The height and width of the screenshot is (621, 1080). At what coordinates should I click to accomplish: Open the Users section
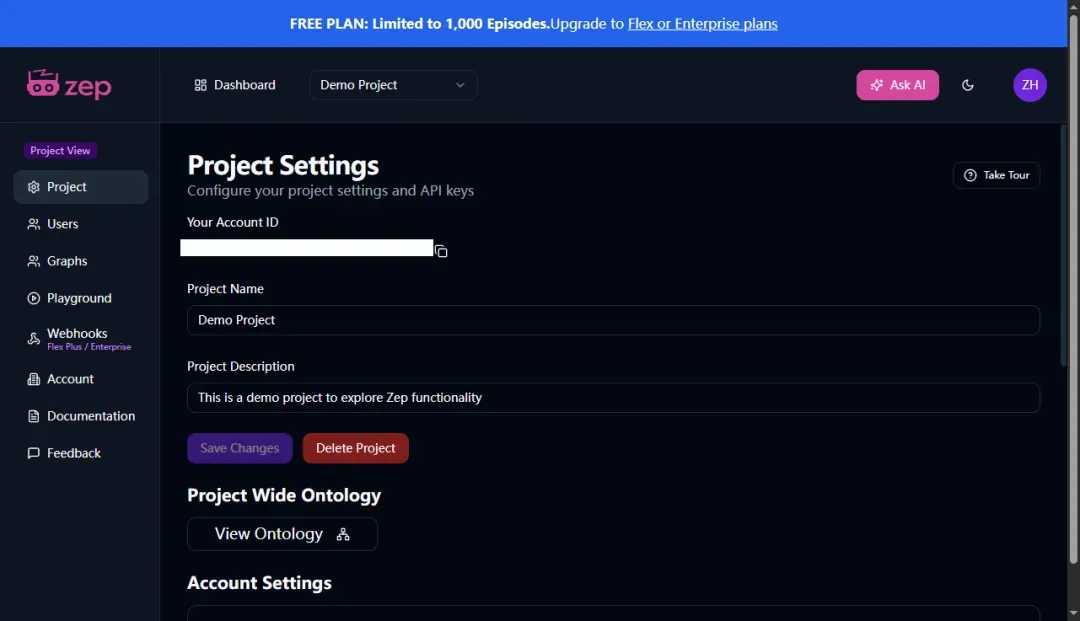click(62, 224)
